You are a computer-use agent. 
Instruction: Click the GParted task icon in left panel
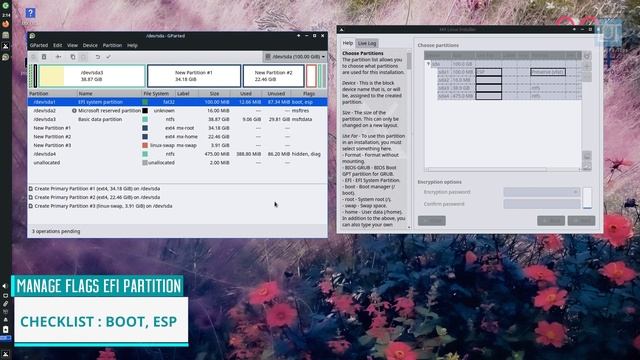click(x=5, y=58)
